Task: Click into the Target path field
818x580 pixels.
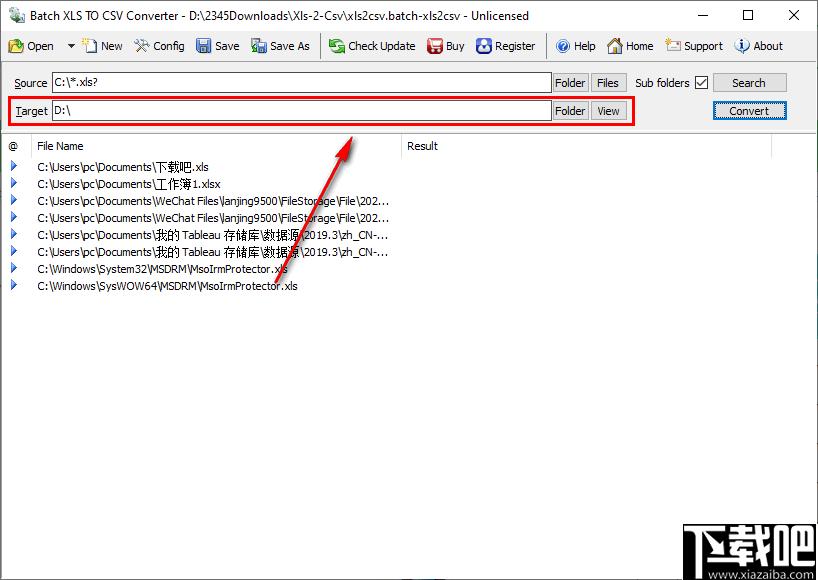Action: (302, 111)
